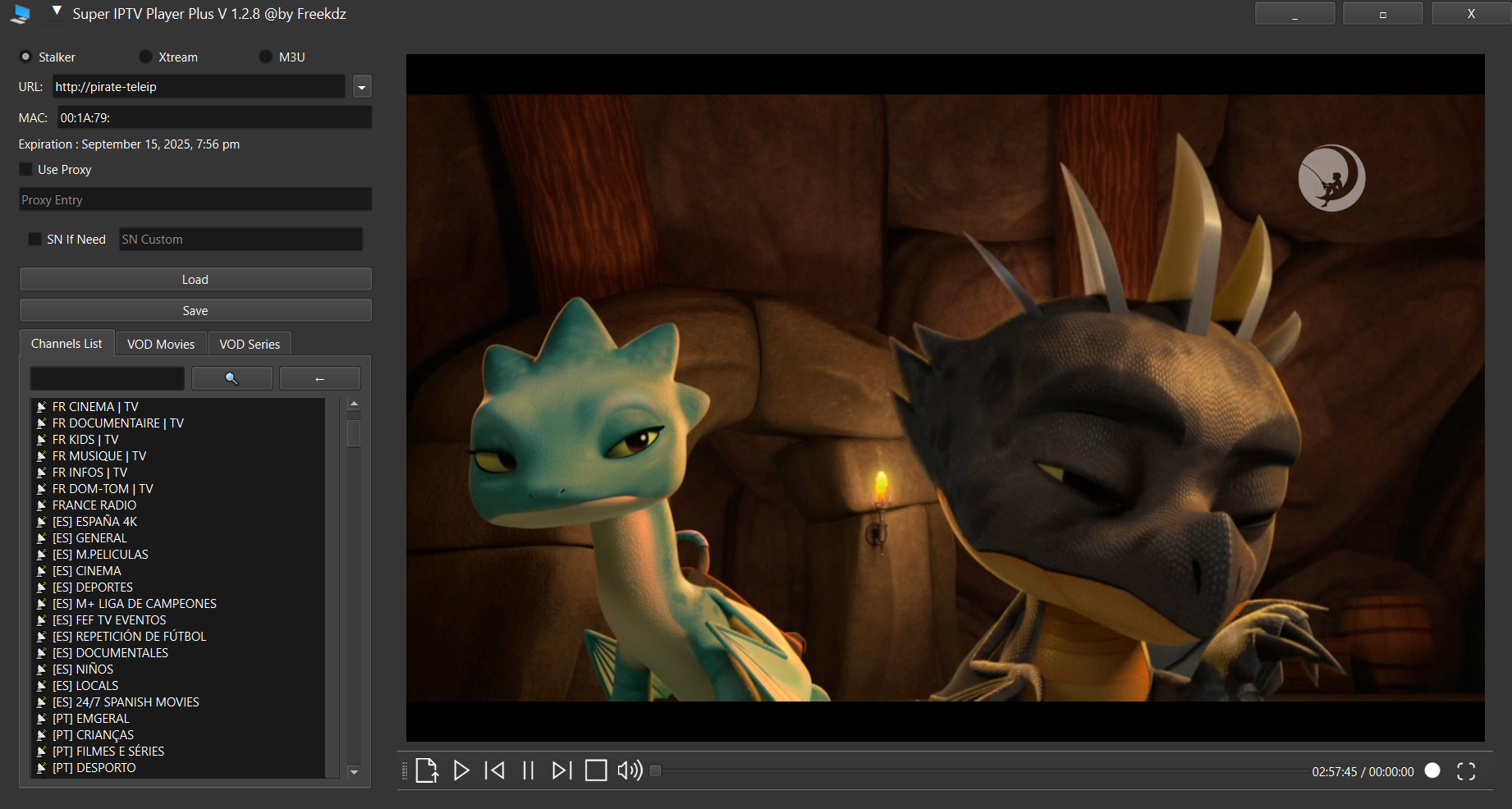
Task: Open media file icon in player controls
Action: (x=427, y=770)
